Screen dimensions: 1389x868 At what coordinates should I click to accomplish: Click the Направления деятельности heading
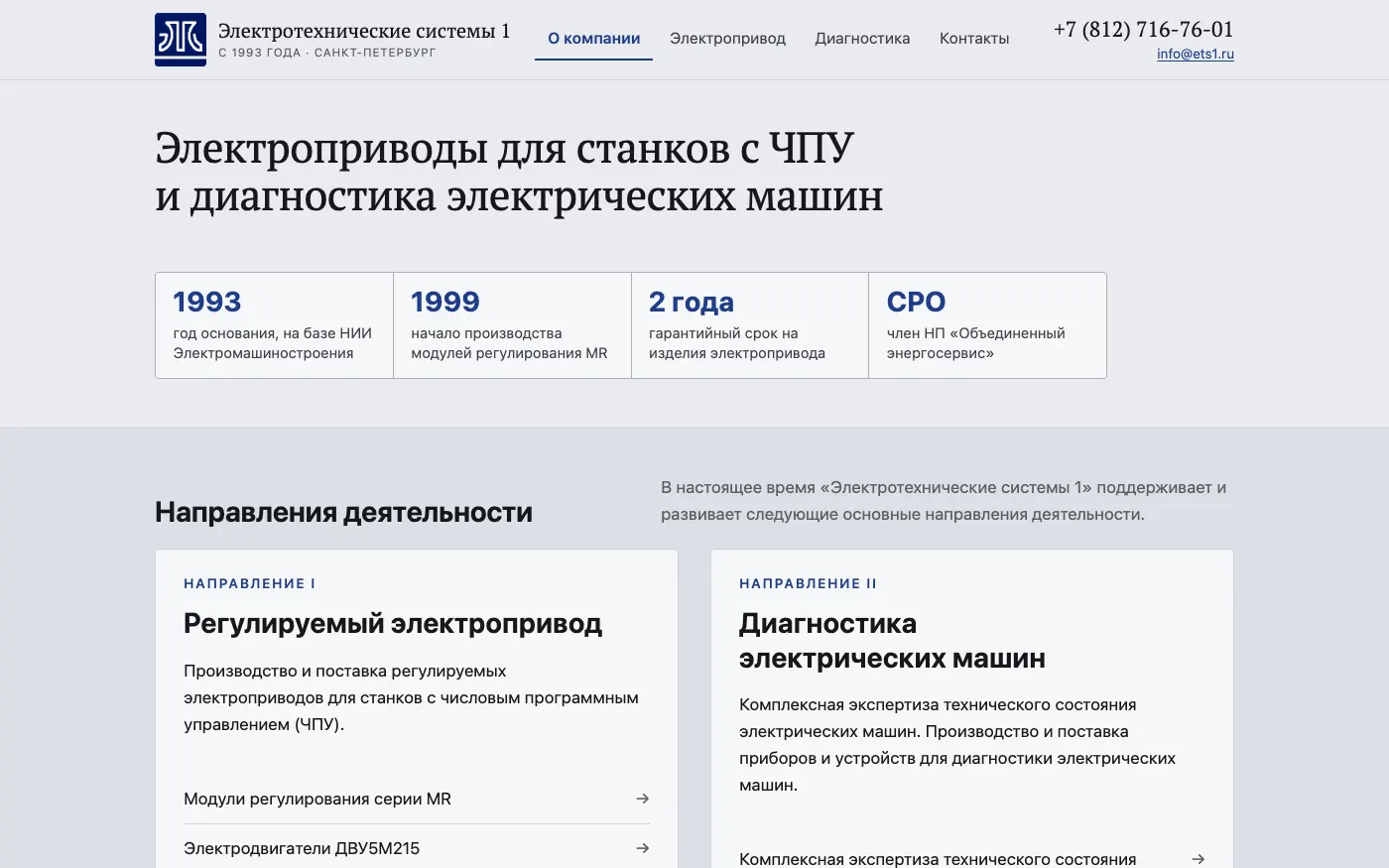(343, 512)
